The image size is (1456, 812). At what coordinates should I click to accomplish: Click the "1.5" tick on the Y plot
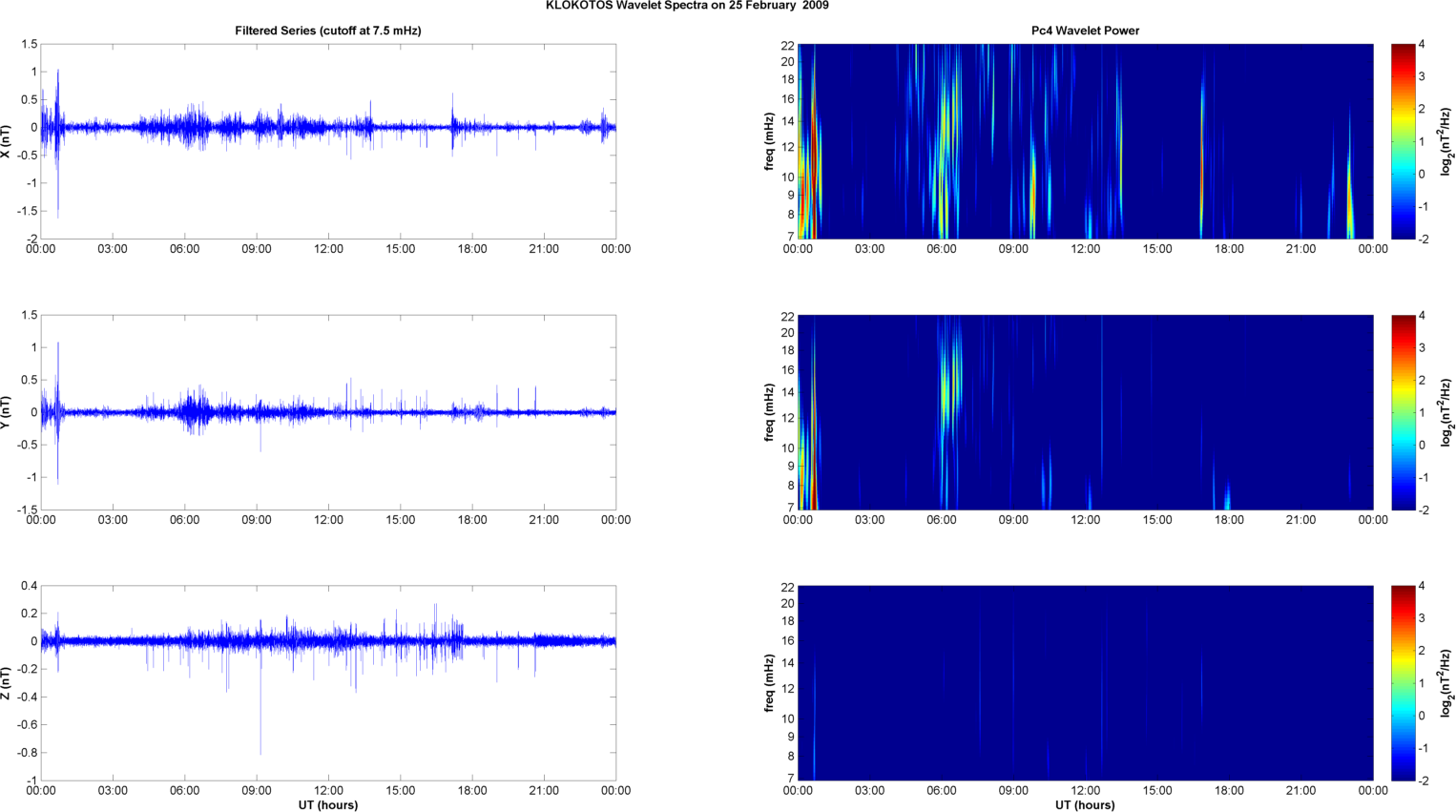pos(29,315)
